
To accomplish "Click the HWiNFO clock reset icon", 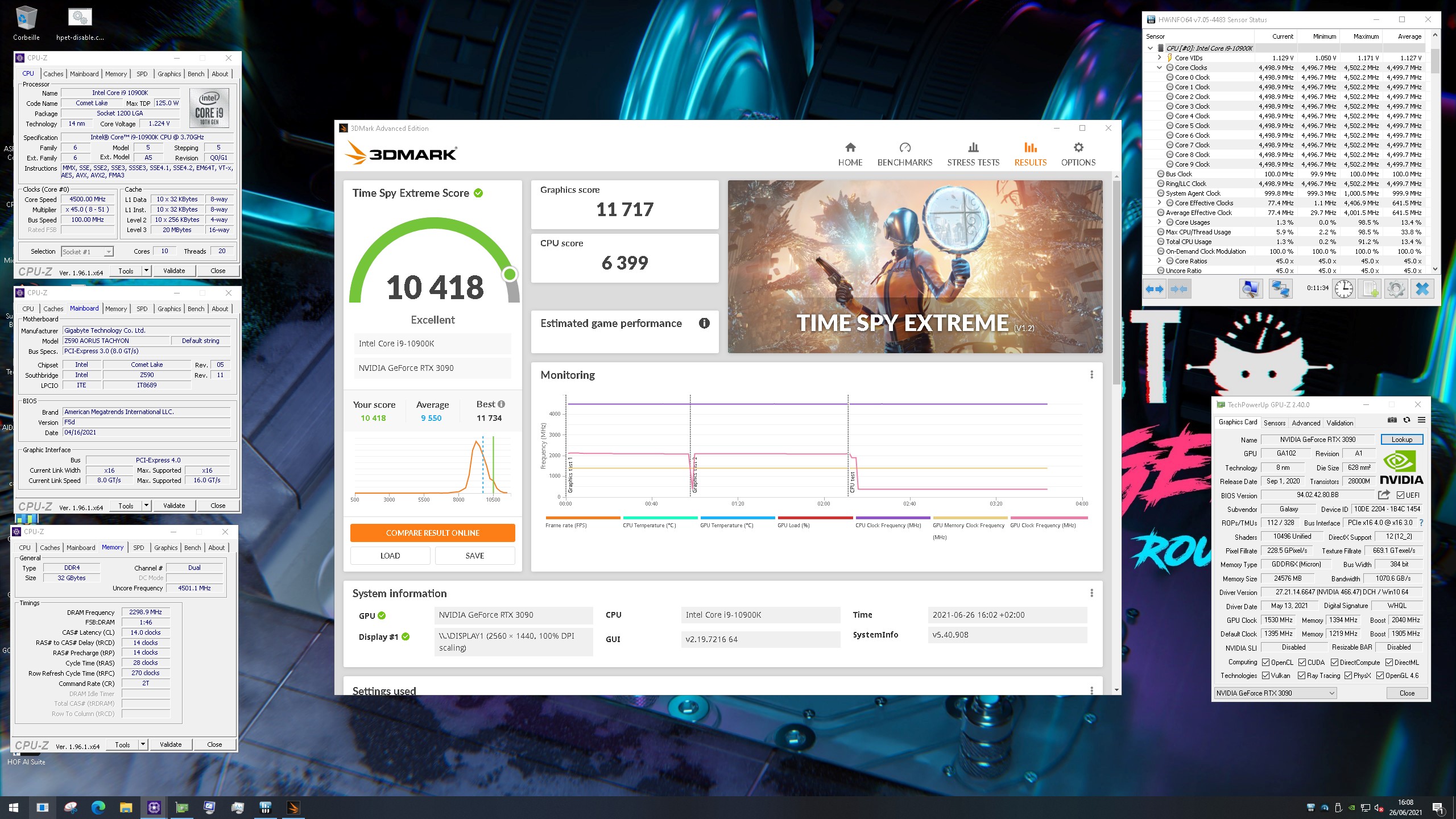I will pyautogui.click(x=1343, y=289).
